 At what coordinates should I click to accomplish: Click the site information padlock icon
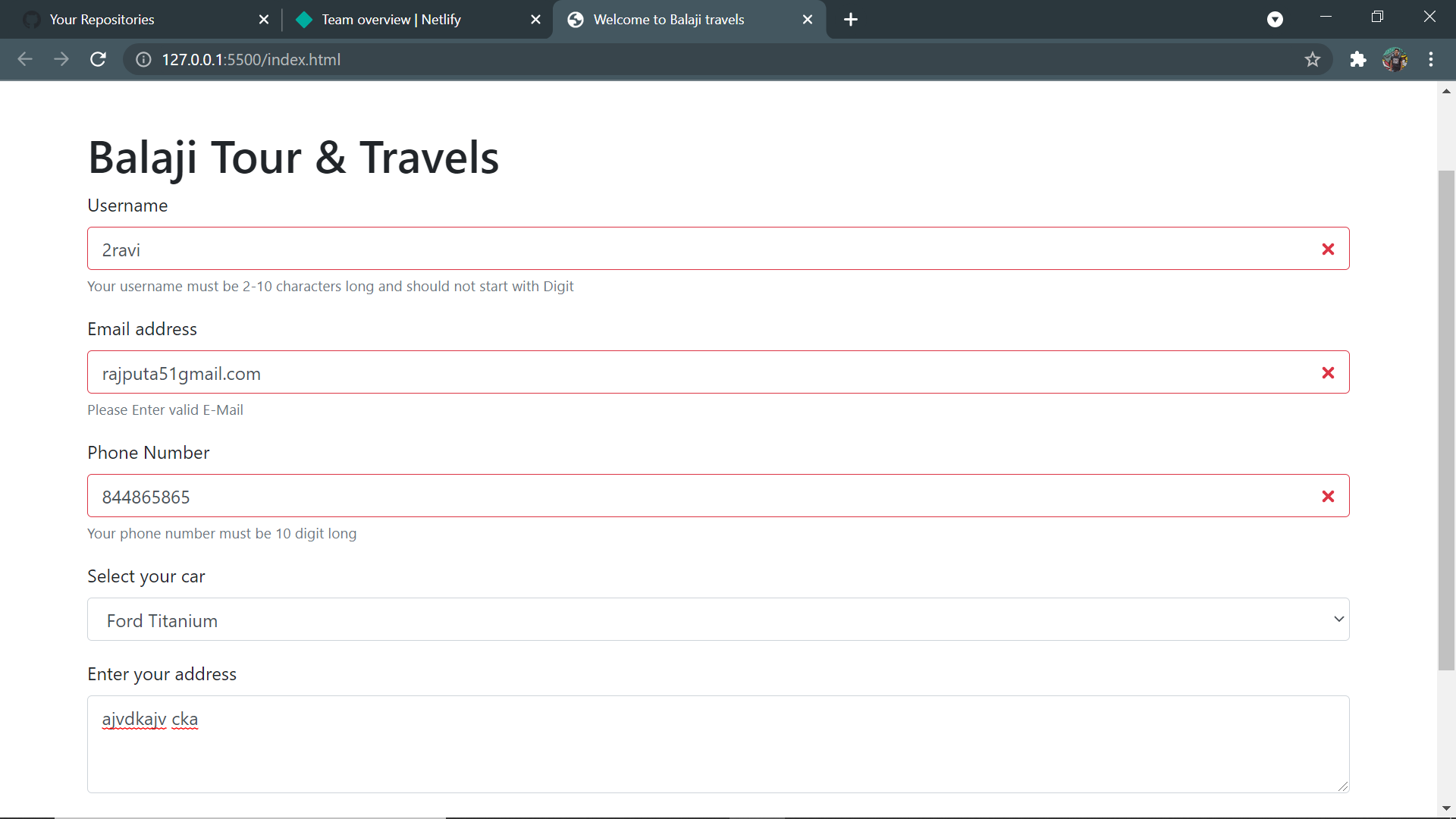143,59
